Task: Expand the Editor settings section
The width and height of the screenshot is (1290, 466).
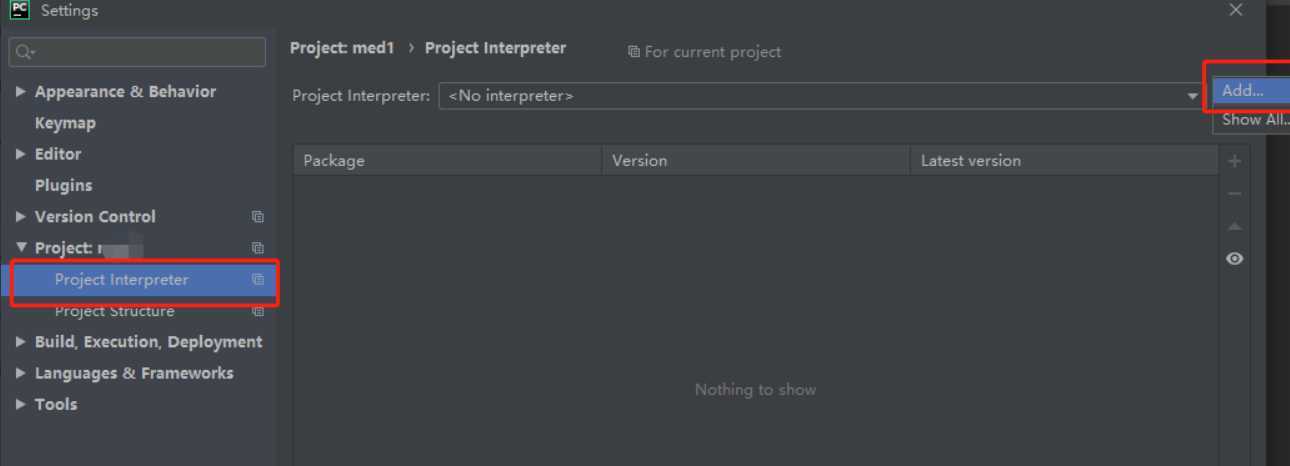Action: [21, 154]
